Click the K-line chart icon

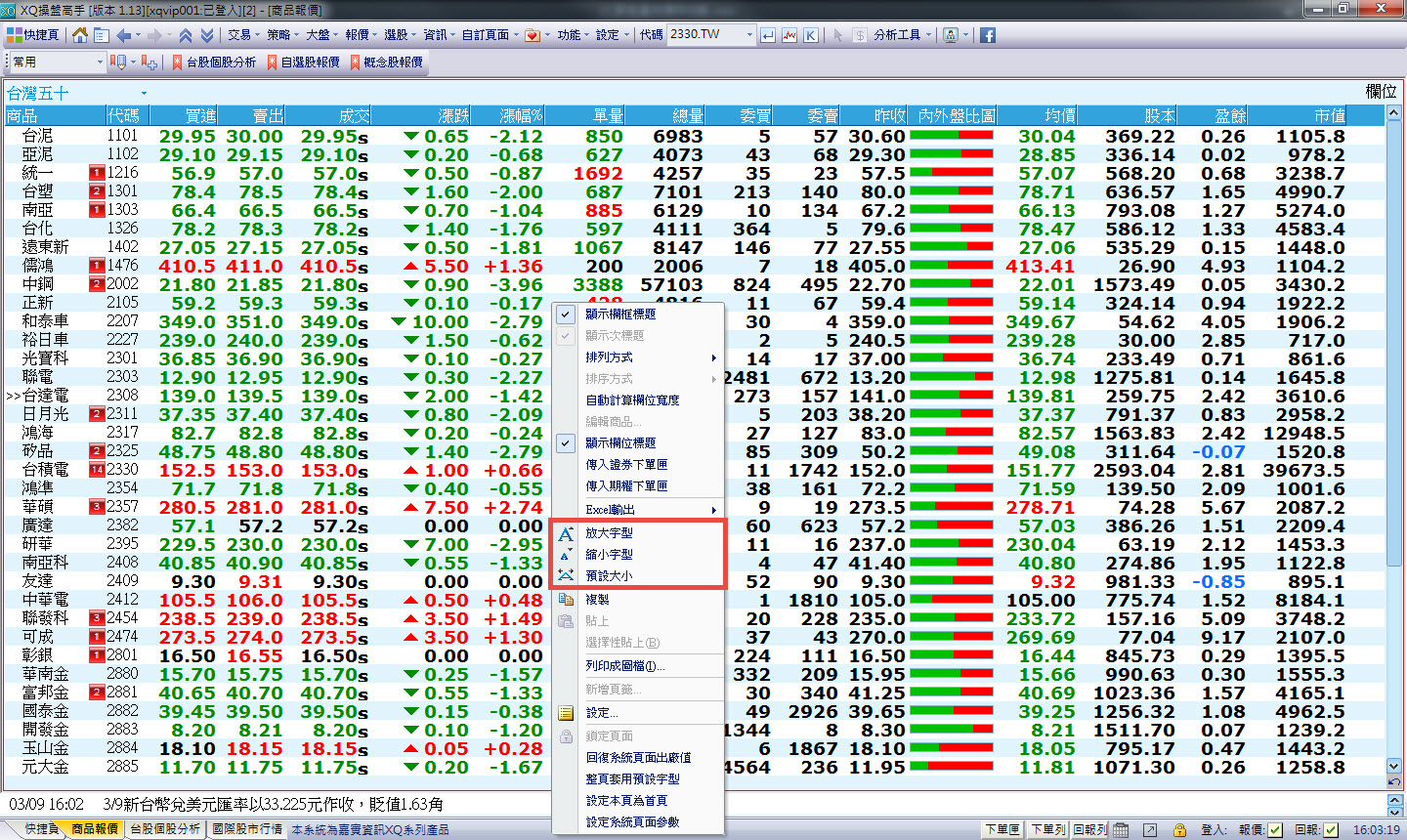pyautogui.click(x=811, y=35)
